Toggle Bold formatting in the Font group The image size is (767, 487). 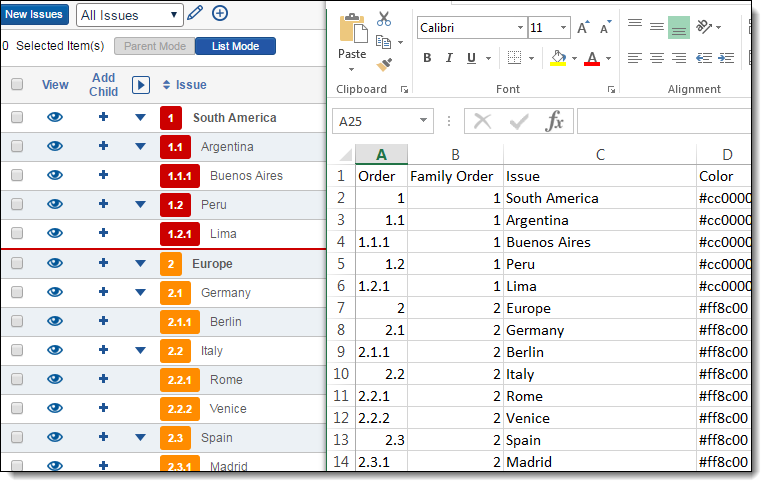tap(427, 58)
